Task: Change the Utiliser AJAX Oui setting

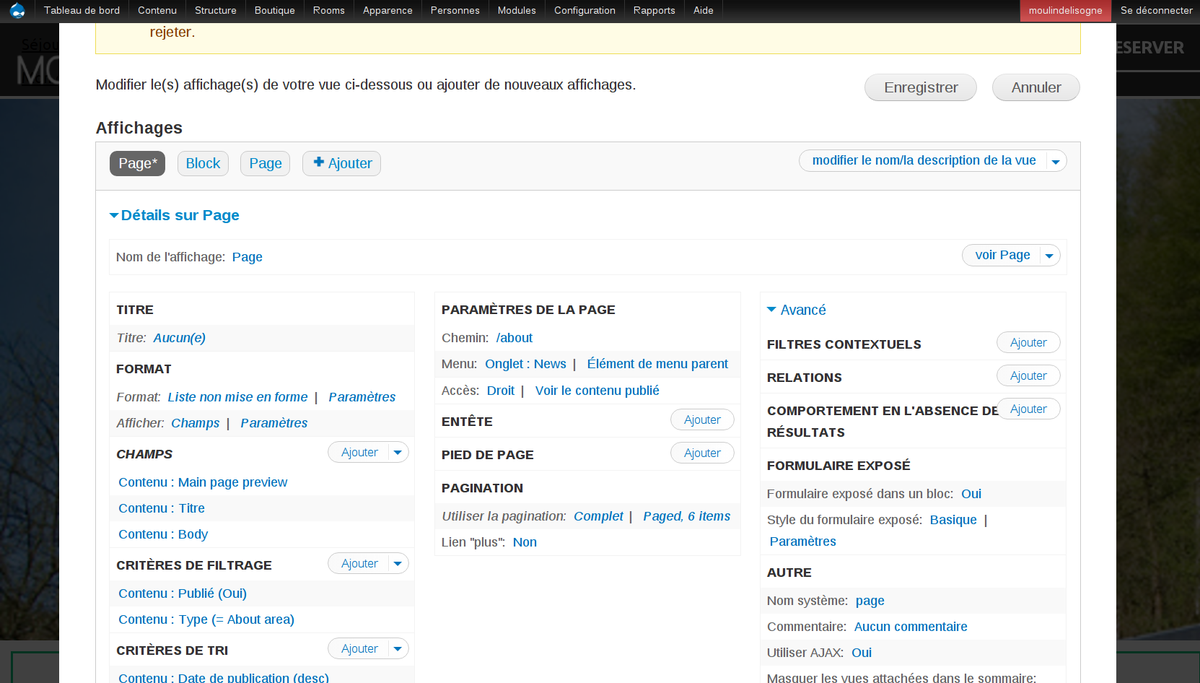Action: [861, 653]
